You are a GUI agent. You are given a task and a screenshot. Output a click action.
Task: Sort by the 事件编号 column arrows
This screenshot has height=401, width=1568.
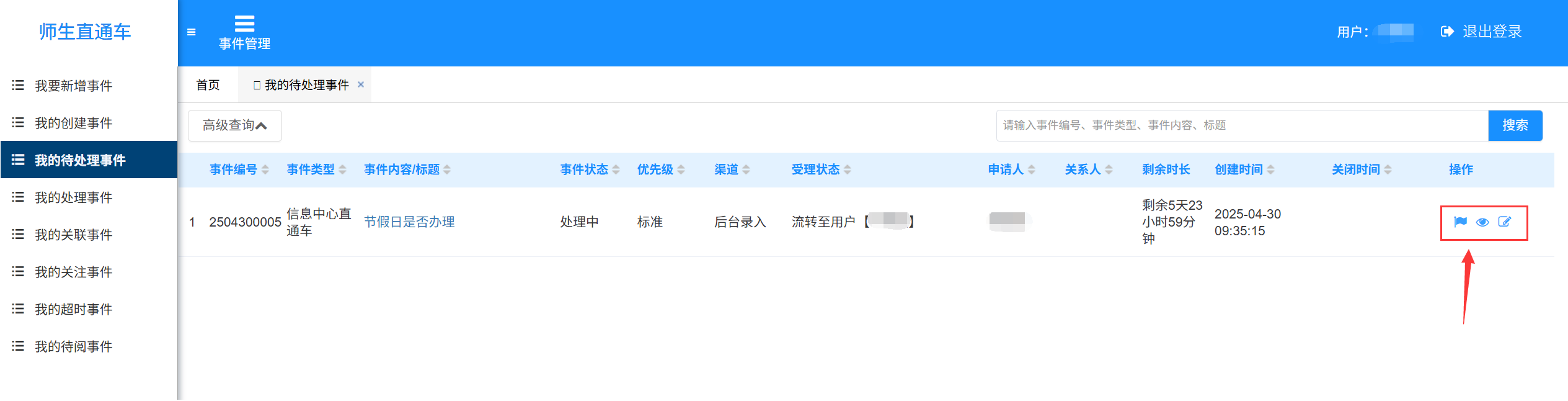click(265, 169)
